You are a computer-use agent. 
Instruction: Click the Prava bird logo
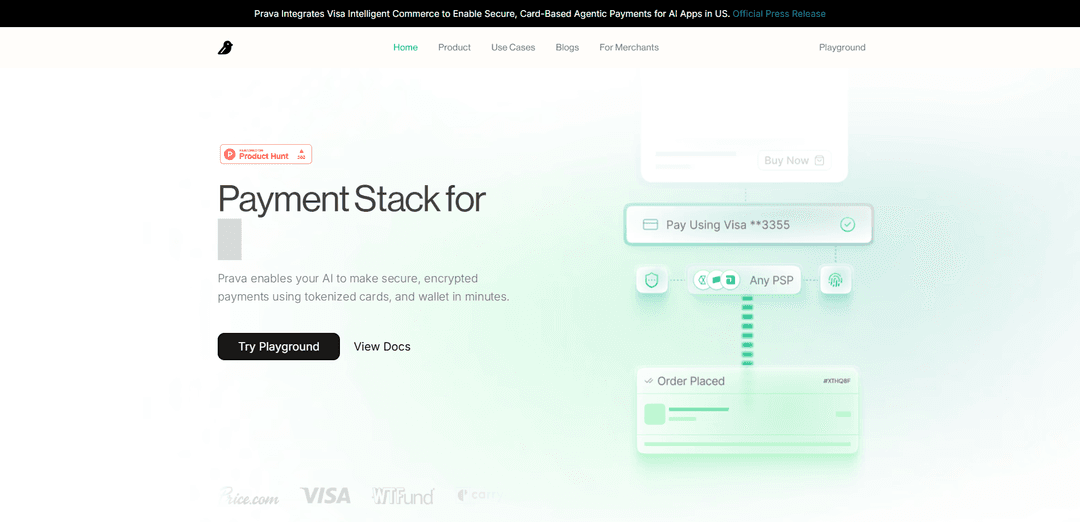[225, 48]
